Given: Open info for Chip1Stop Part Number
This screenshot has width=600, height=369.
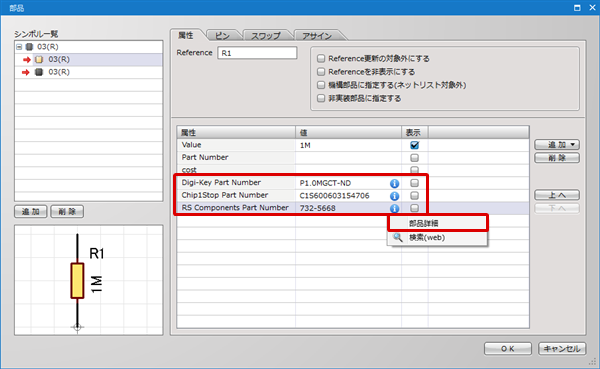Looking at the screenshot, I should tap(394, 196).
